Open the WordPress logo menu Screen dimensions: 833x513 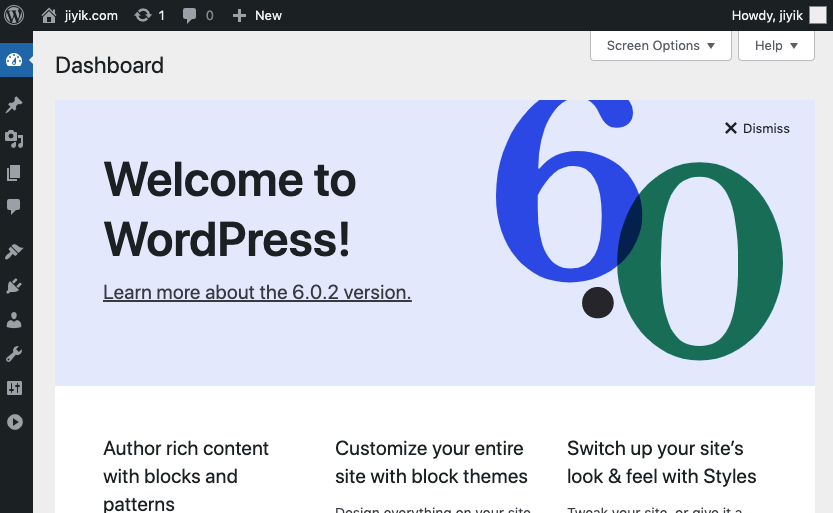(14, 15)
